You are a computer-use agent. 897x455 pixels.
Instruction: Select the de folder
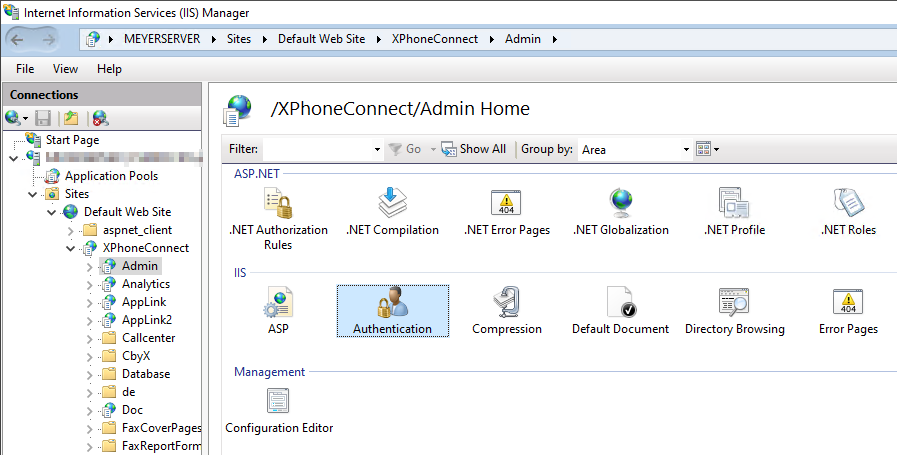[129, 392]
